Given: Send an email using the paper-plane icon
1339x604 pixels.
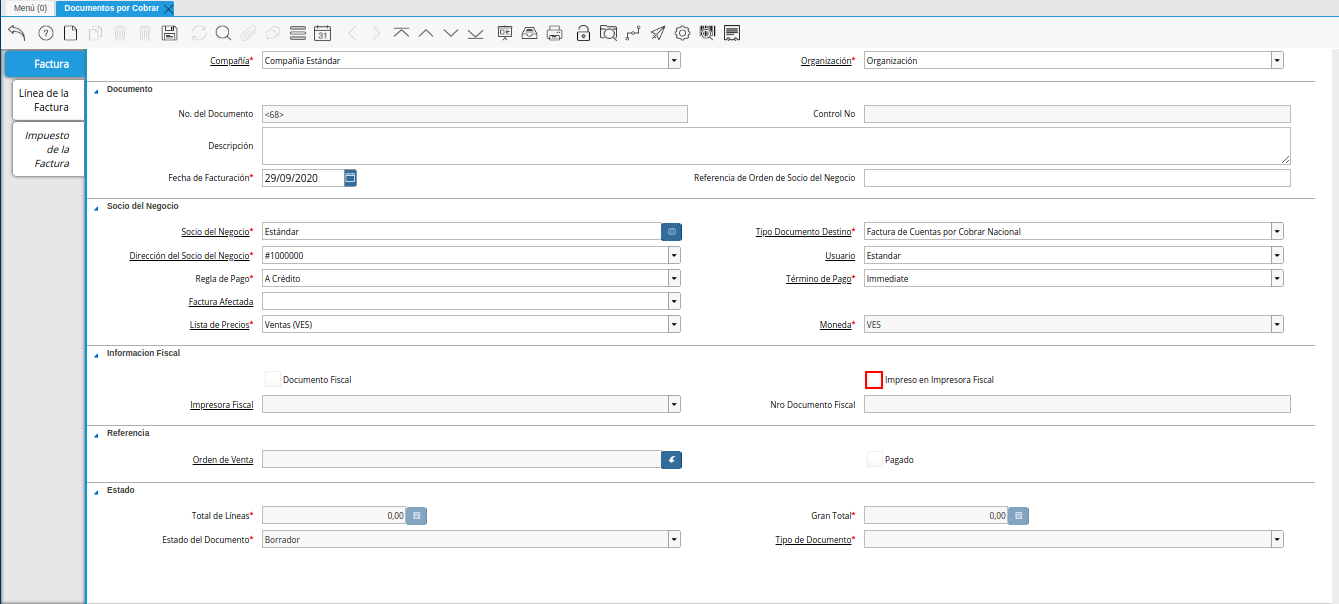Looking at the screenshot, I should click(x=658, y=32).
